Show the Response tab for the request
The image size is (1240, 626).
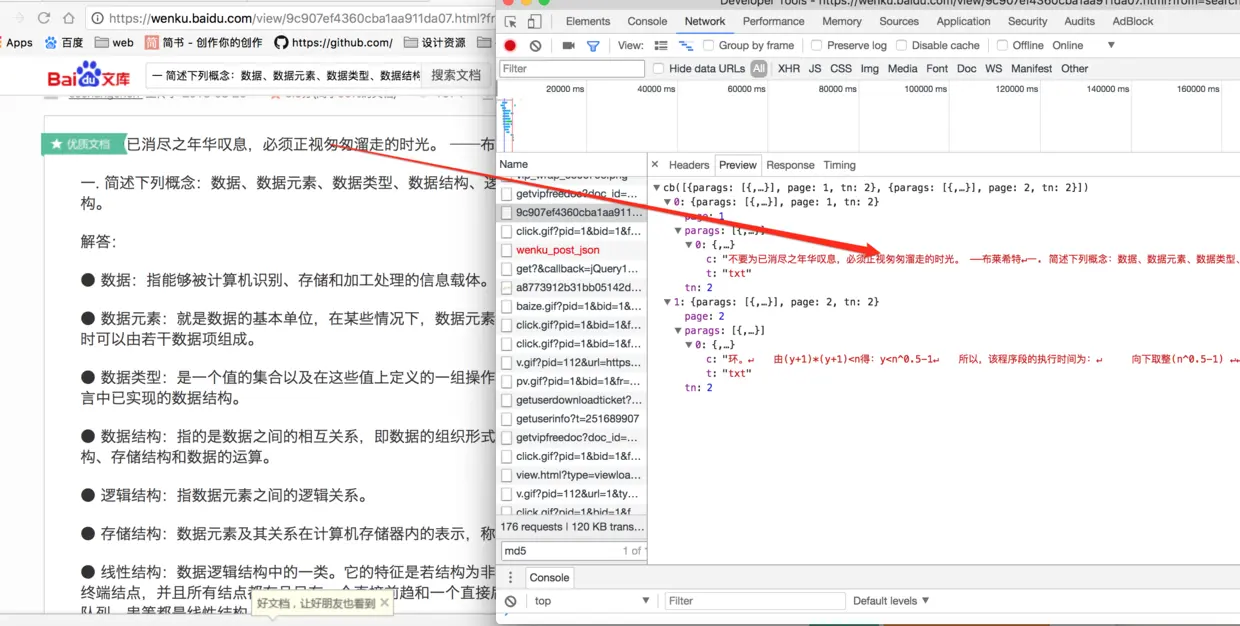[790, 165]
